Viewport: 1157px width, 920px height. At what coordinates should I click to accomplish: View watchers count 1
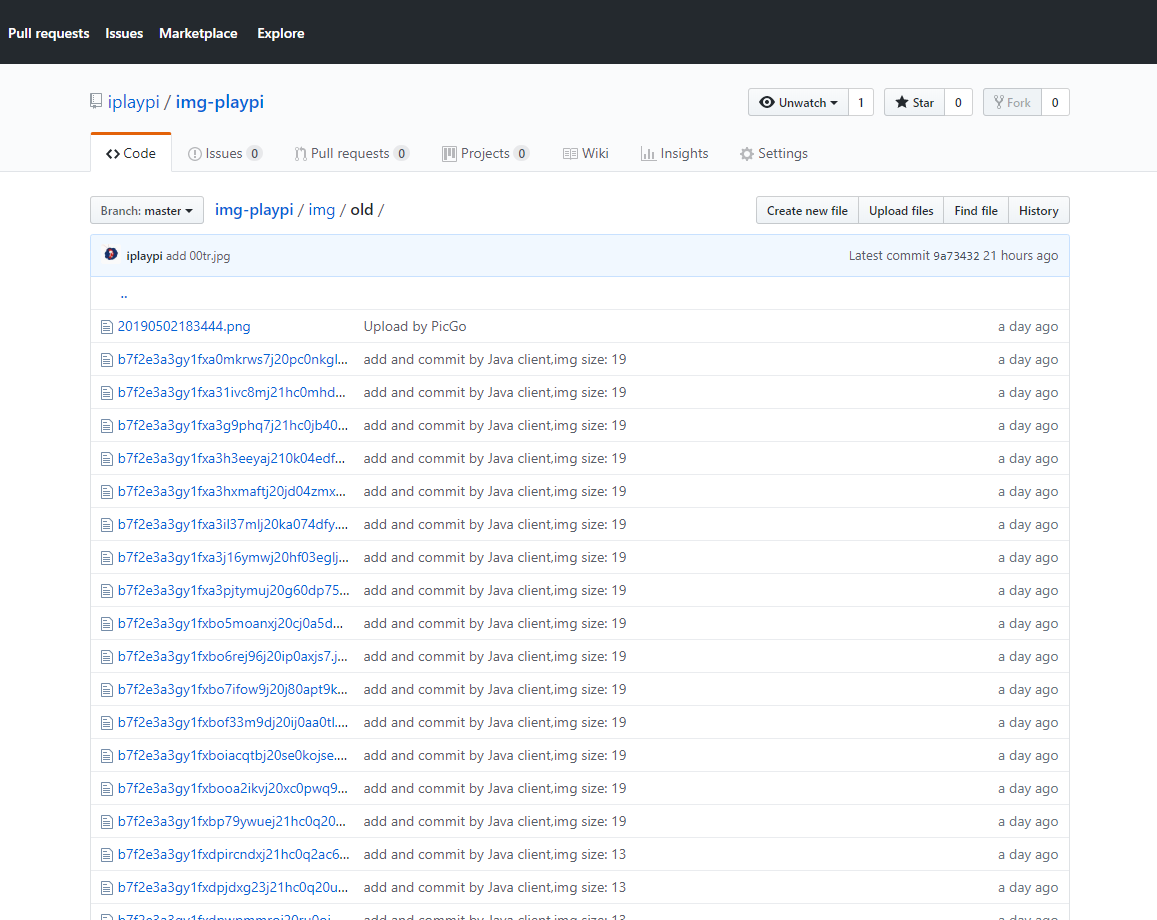tap(860, 103)
